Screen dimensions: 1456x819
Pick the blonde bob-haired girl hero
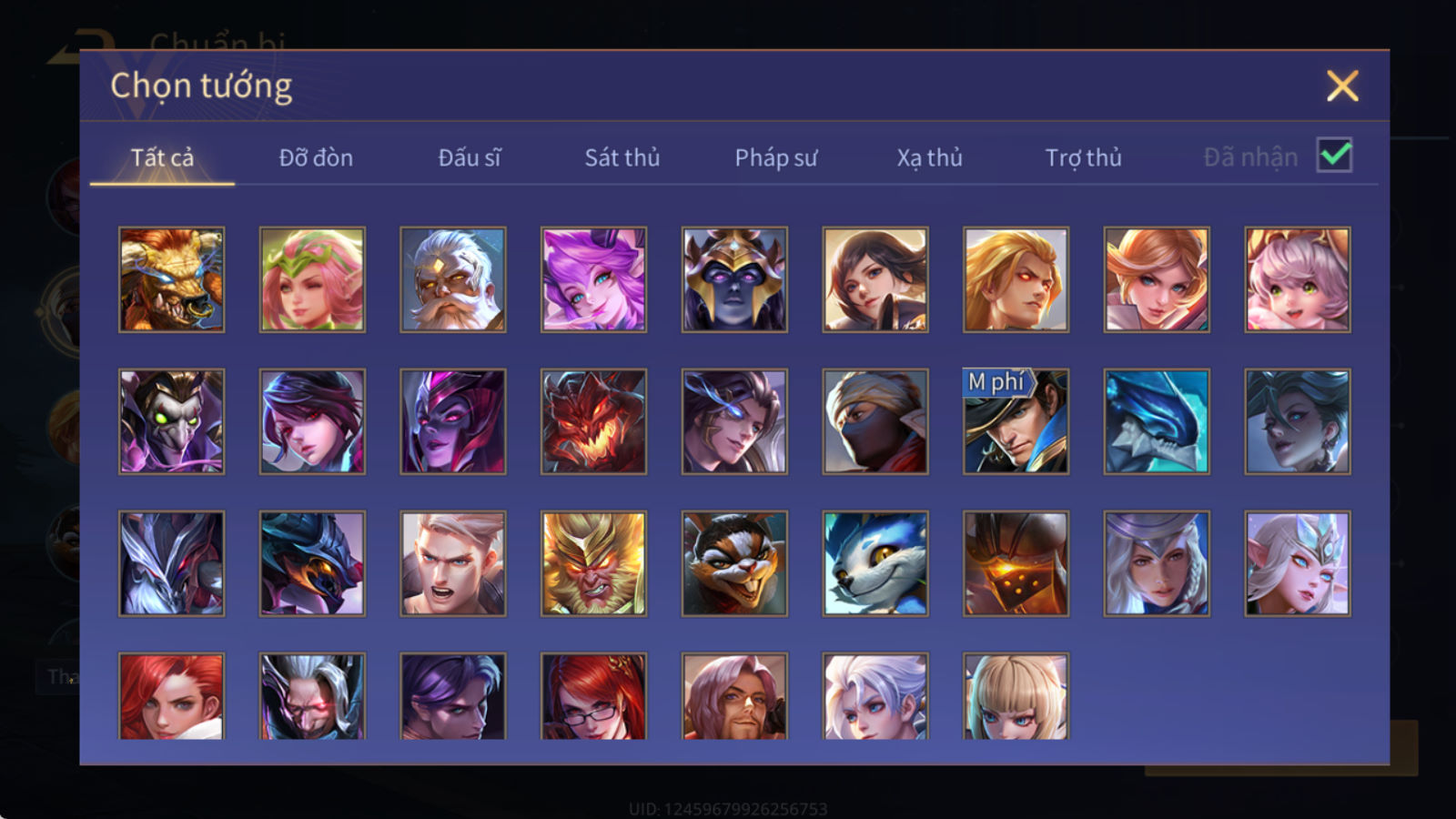[x=1016, y=695]
